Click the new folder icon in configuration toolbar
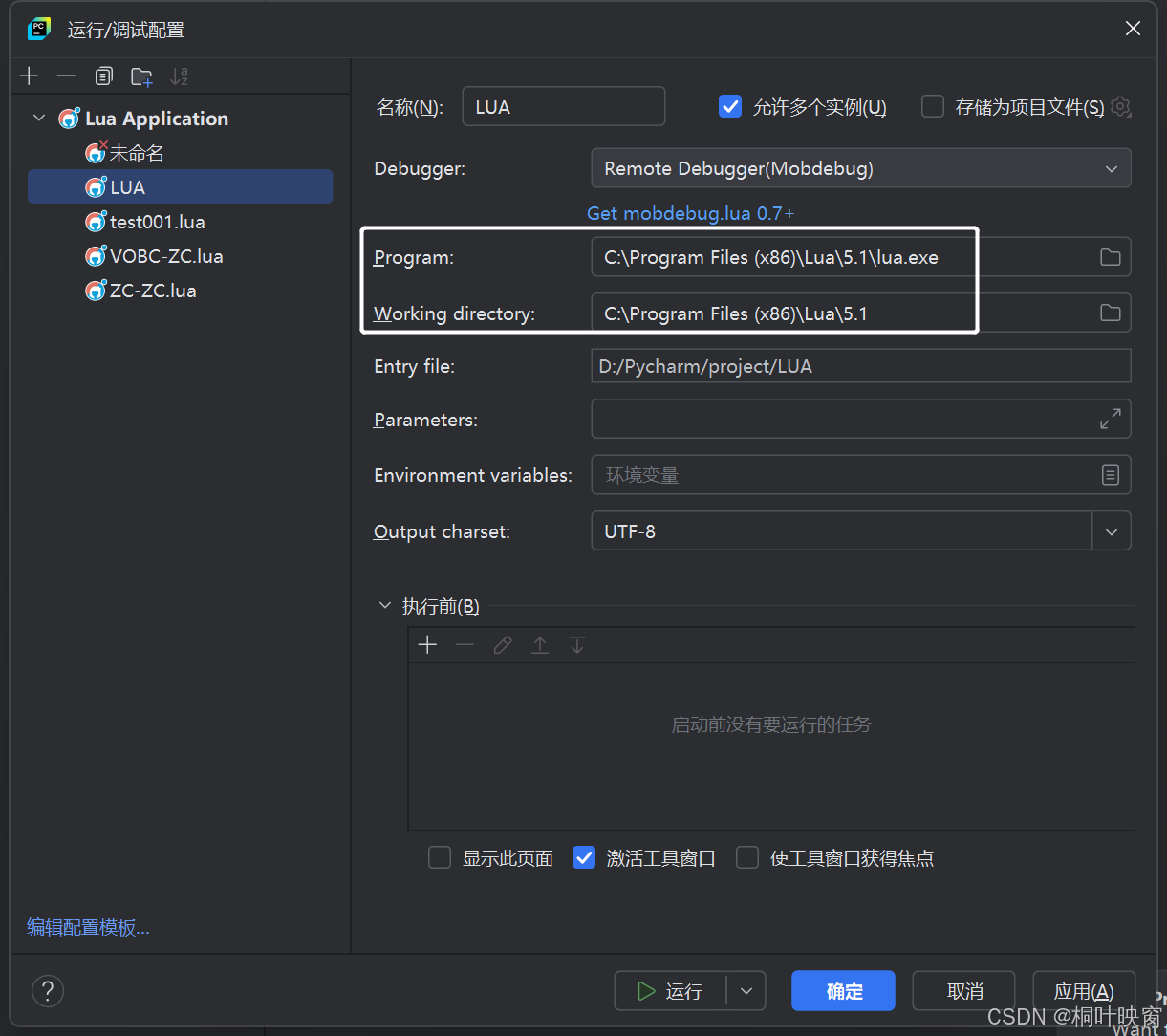Image resolution: width=1167 pixels, height=1036 pixels. coord(141,76)
